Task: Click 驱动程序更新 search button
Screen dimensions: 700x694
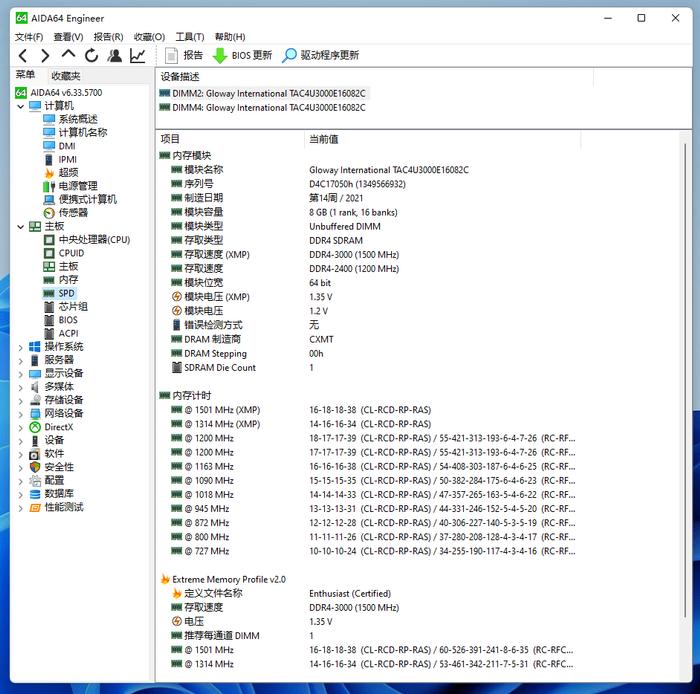Action: click(x=321, y=55)
